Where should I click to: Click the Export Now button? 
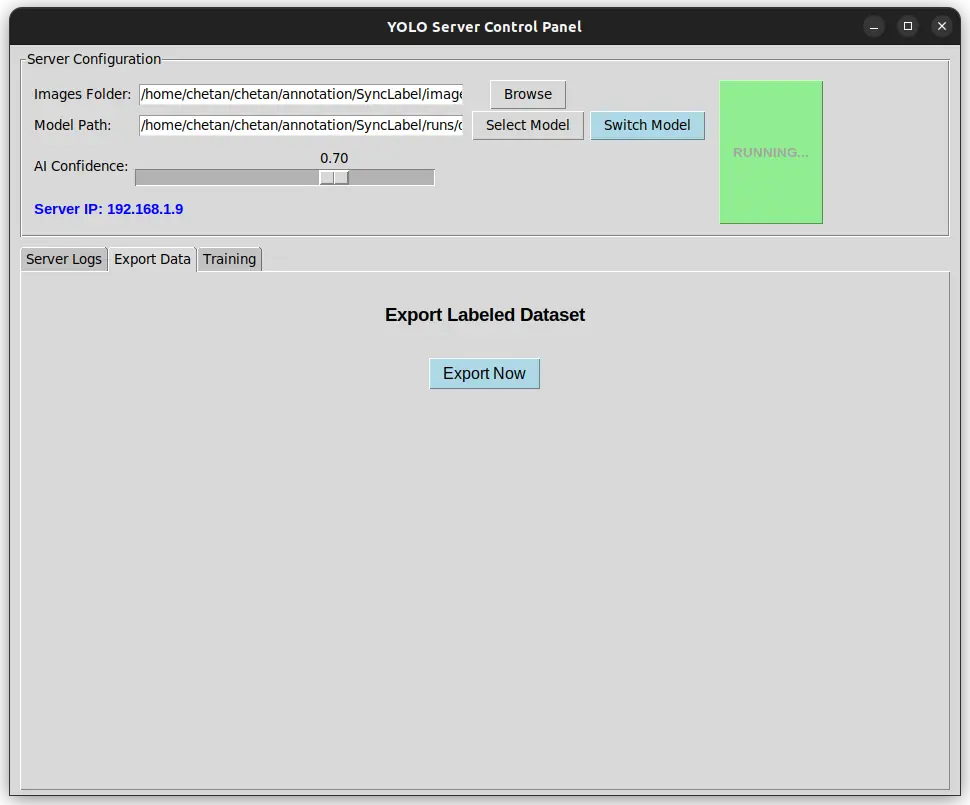(x=484, y=373)
